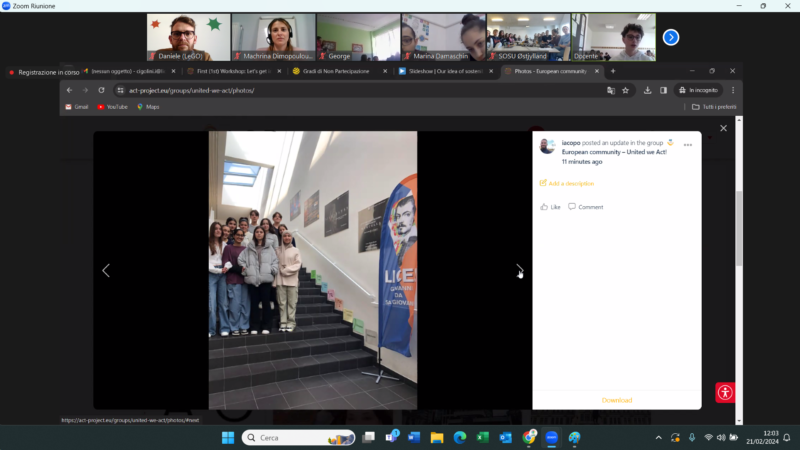Switch to the Gradi di Non Partecipazione tab
800x450 pixels.
click(x=335, y=72)
